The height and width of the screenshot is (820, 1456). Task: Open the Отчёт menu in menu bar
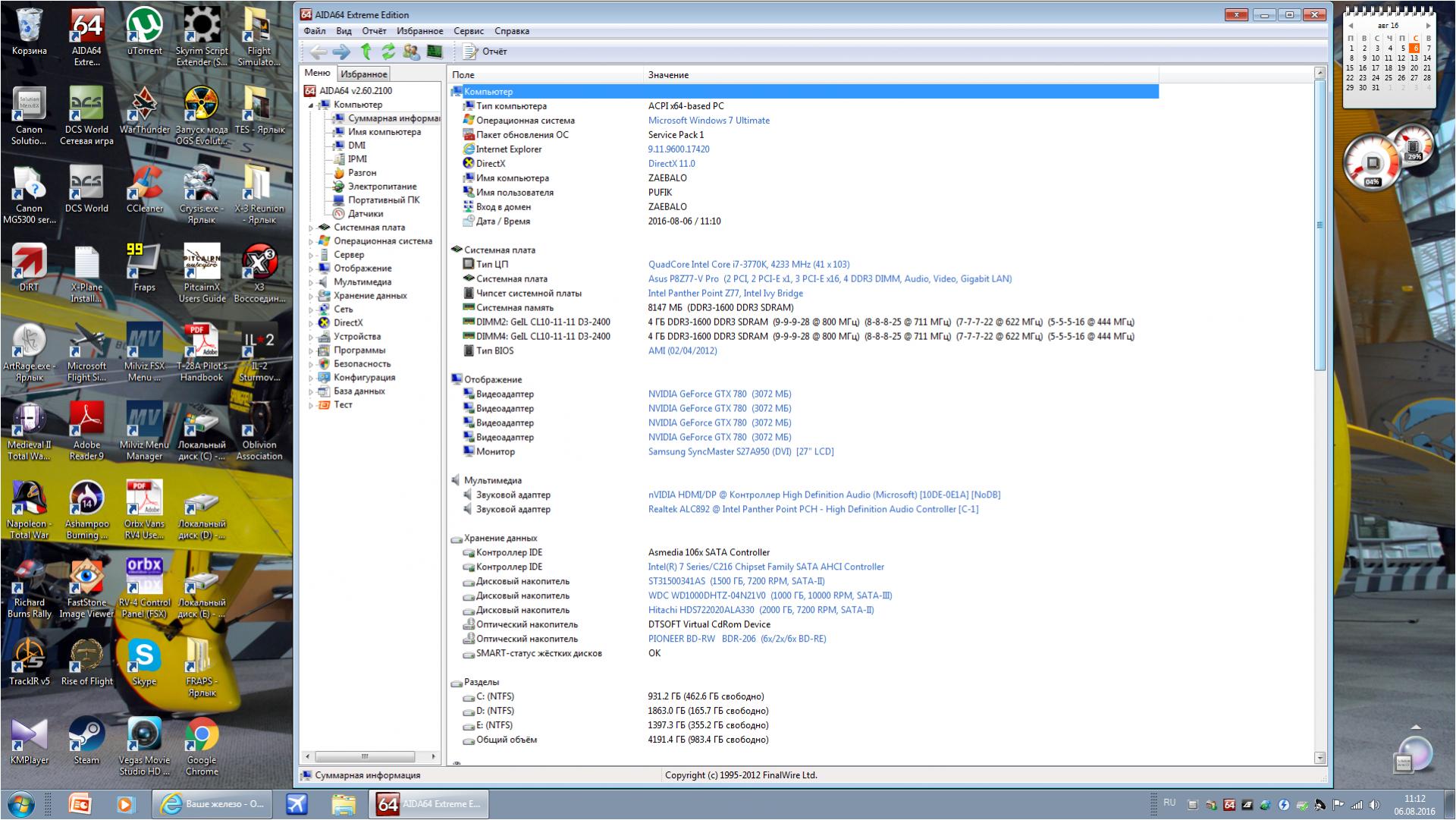click(374, 31)
